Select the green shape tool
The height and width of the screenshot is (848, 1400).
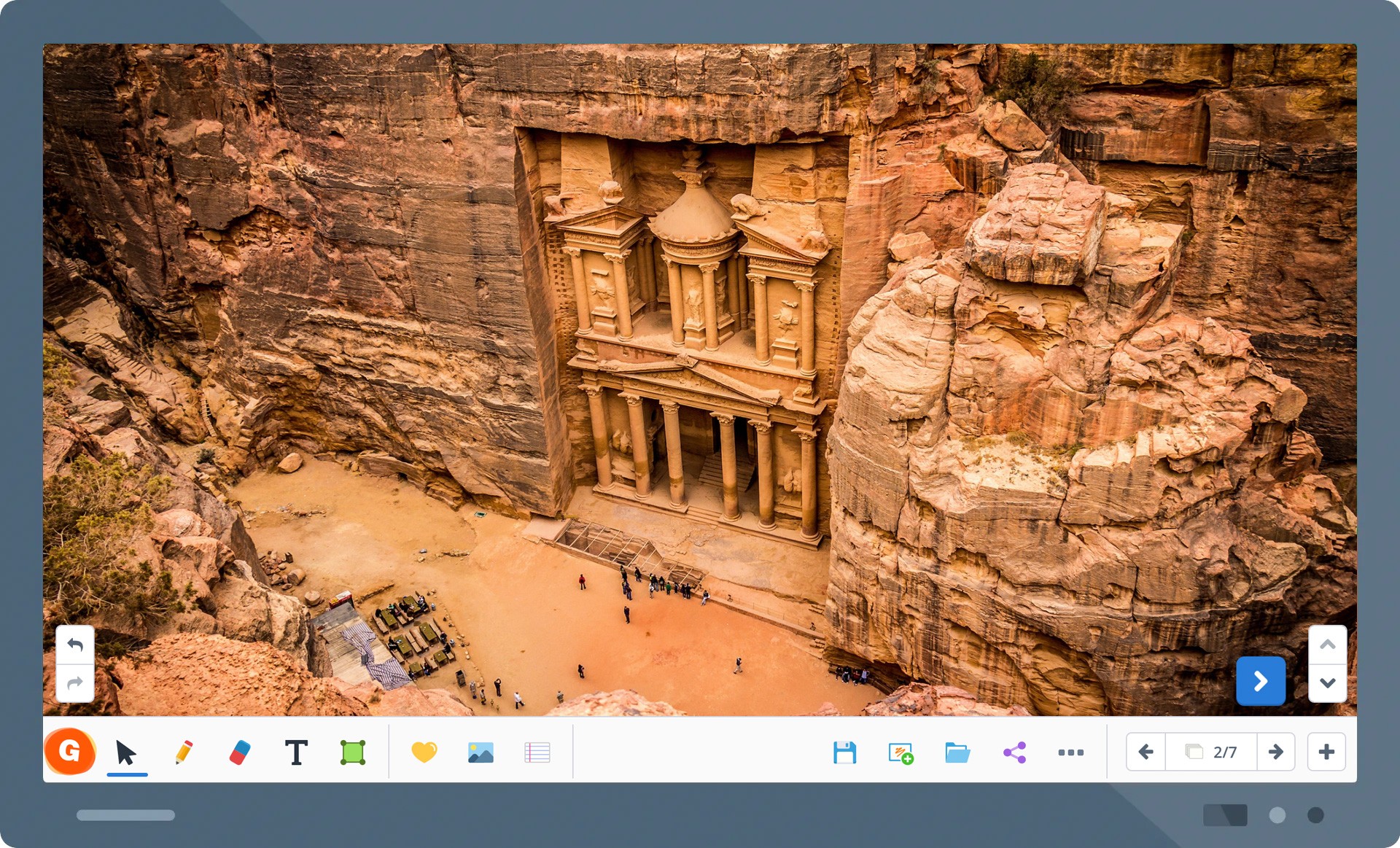(x=353, y=752)
